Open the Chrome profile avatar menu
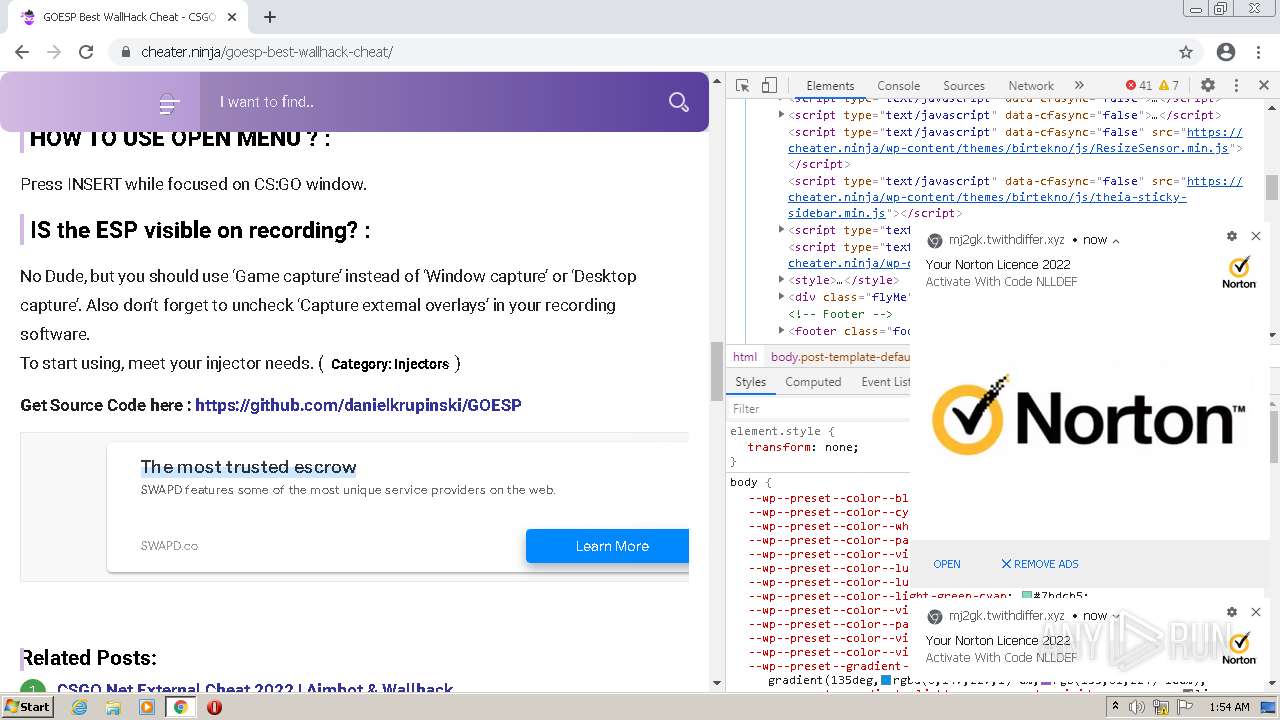Image resolution: width=1280 pixels, height=720 pixels. coord(1226,52)
